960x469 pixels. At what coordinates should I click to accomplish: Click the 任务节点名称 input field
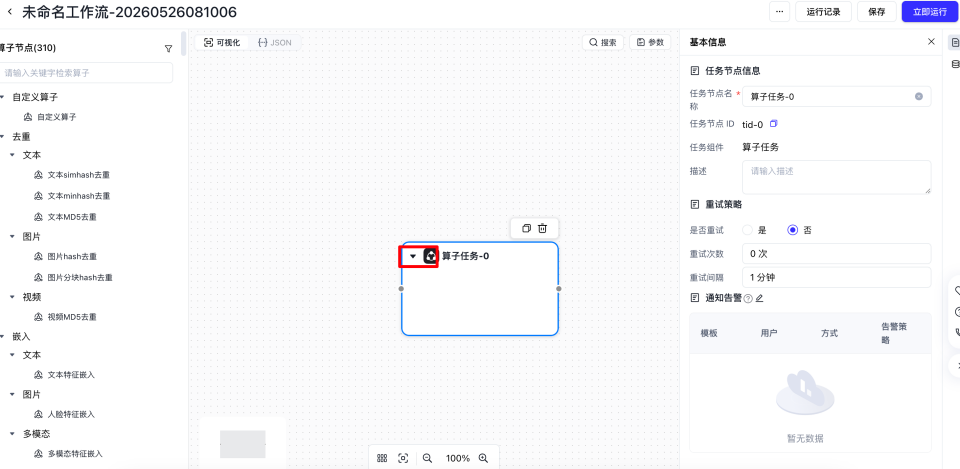(x=836, y=96)
